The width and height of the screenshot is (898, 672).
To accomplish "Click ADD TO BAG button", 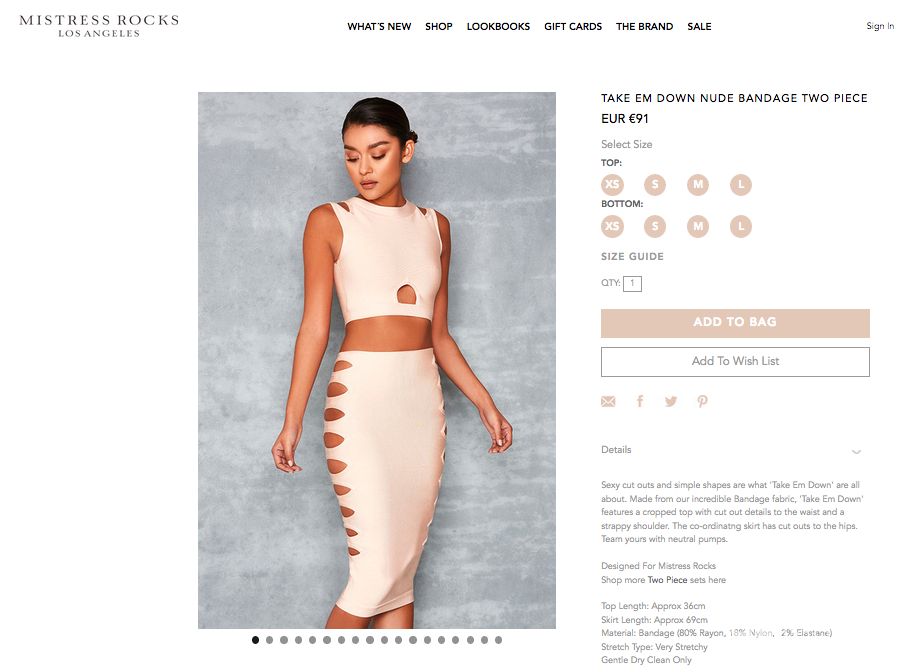I will 735,323.
